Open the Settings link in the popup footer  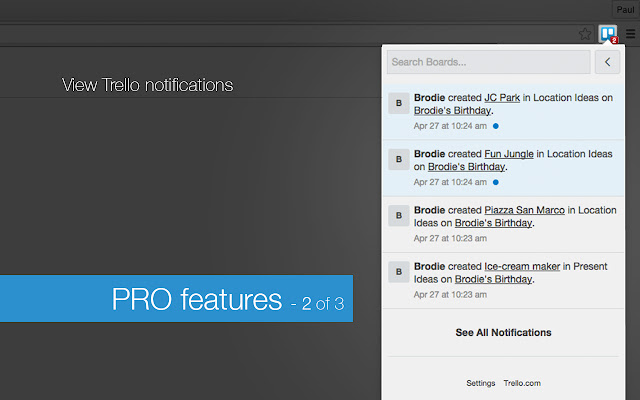(x=480, y=383)
